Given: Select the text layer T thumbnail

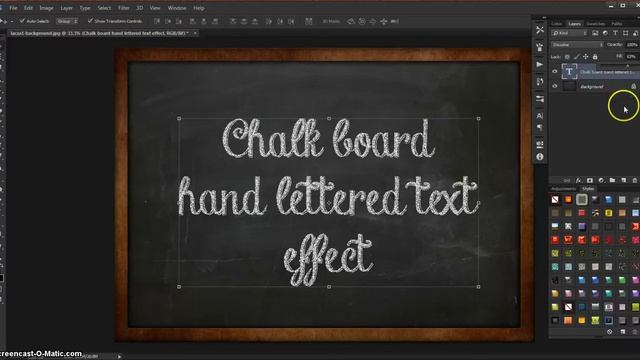Looking at the screenshot, I should point(569,72).
